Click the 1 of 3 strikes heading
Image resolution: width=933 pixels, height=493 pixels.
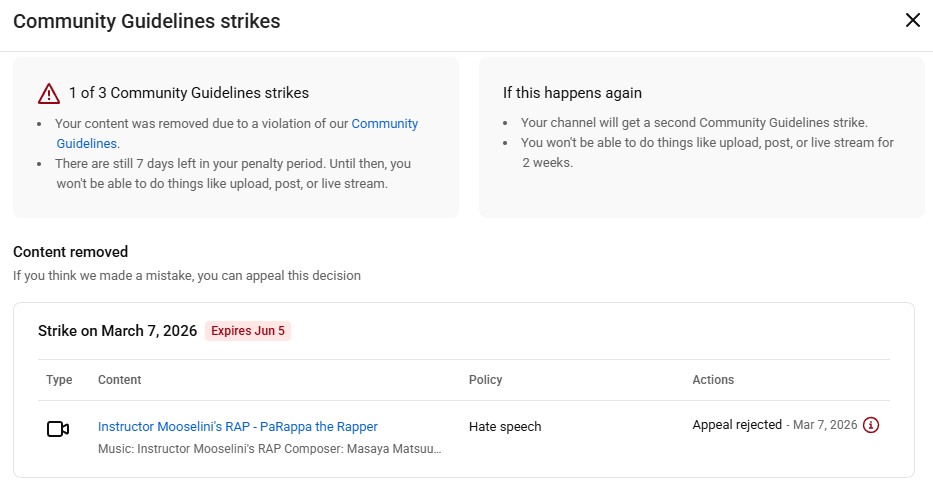pos(188,93)
